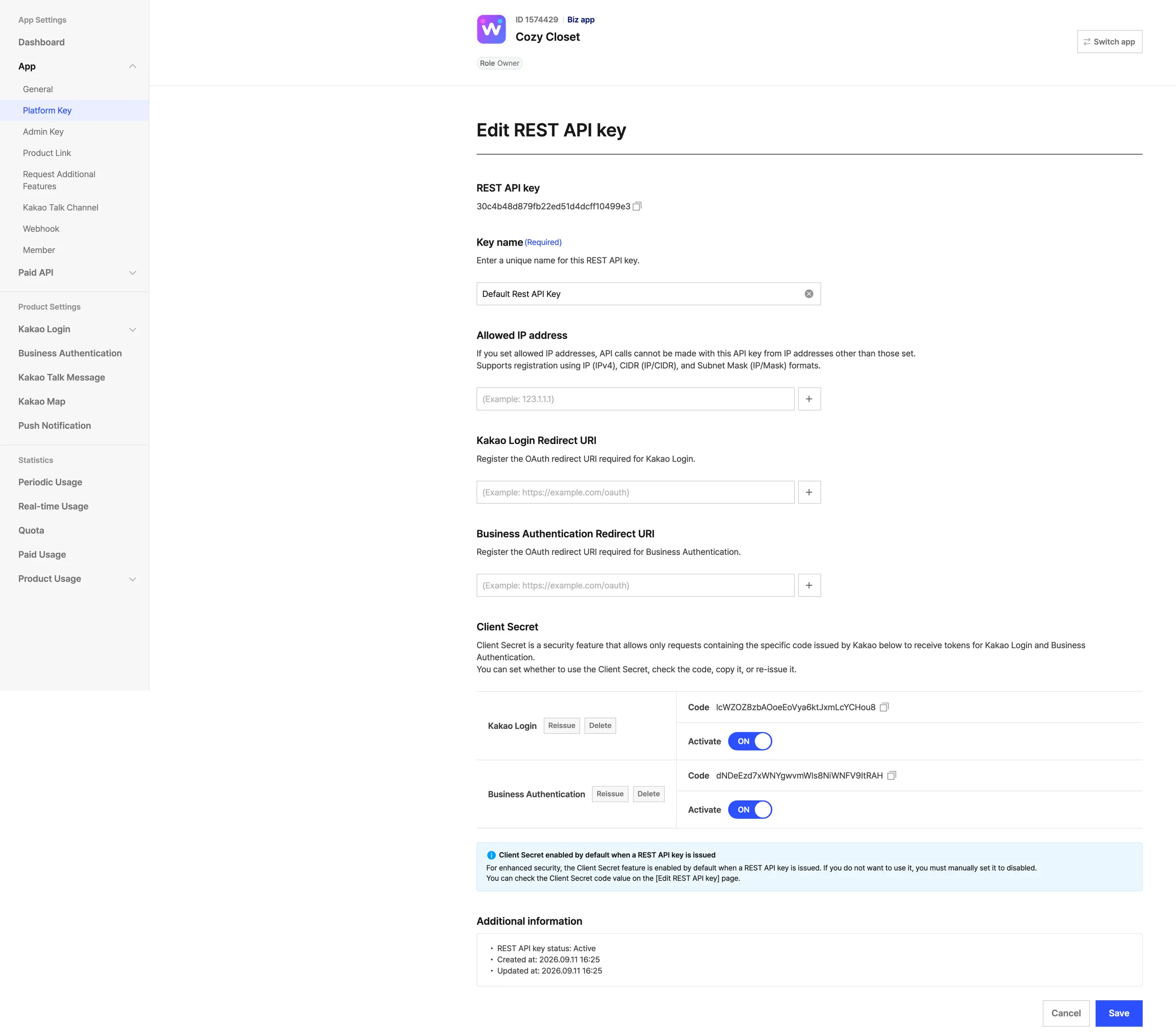The width and height of the screenshot is (1176, 1033).
Task: Click the Business Authentication Redirect URI input
Action: [635, 585]
